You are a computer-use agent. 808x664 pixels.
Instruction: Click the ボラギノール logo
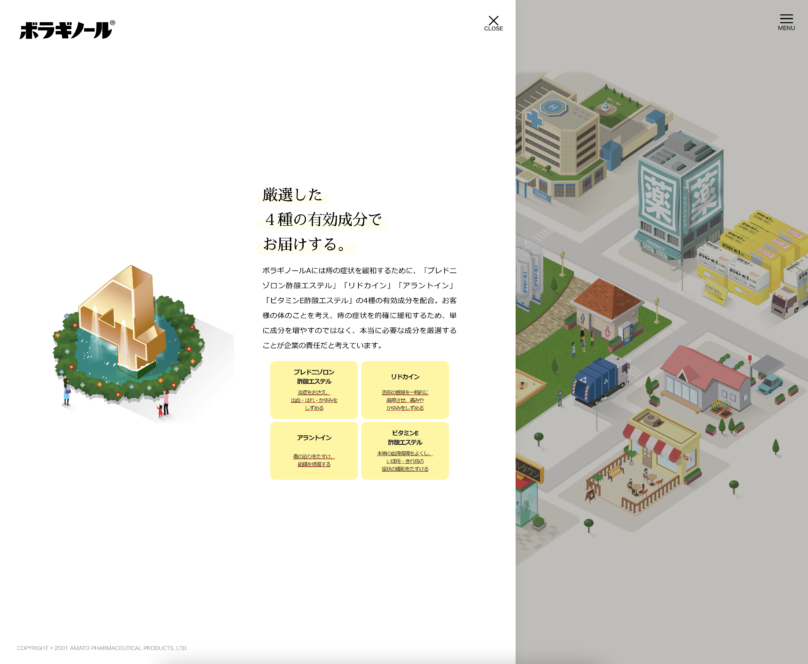click(67, 30)
